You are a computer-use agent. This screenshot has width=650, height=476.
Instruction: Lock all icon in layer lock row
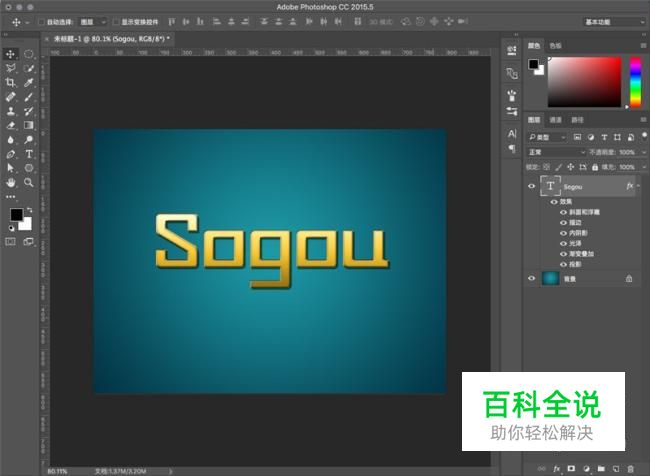point(595,167)
